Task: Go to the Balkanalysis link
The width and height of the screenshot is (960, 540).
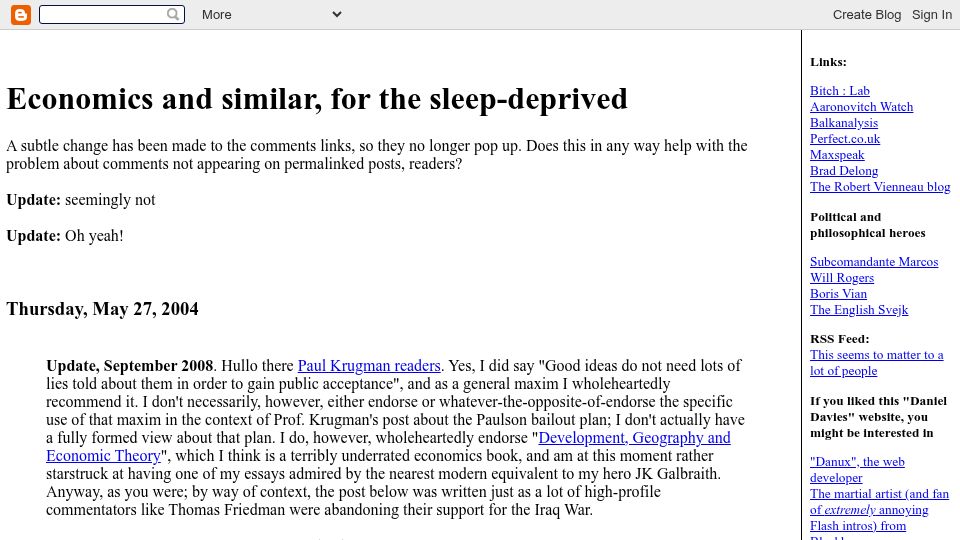Action: pyautogui.click(x=844, y=122)
